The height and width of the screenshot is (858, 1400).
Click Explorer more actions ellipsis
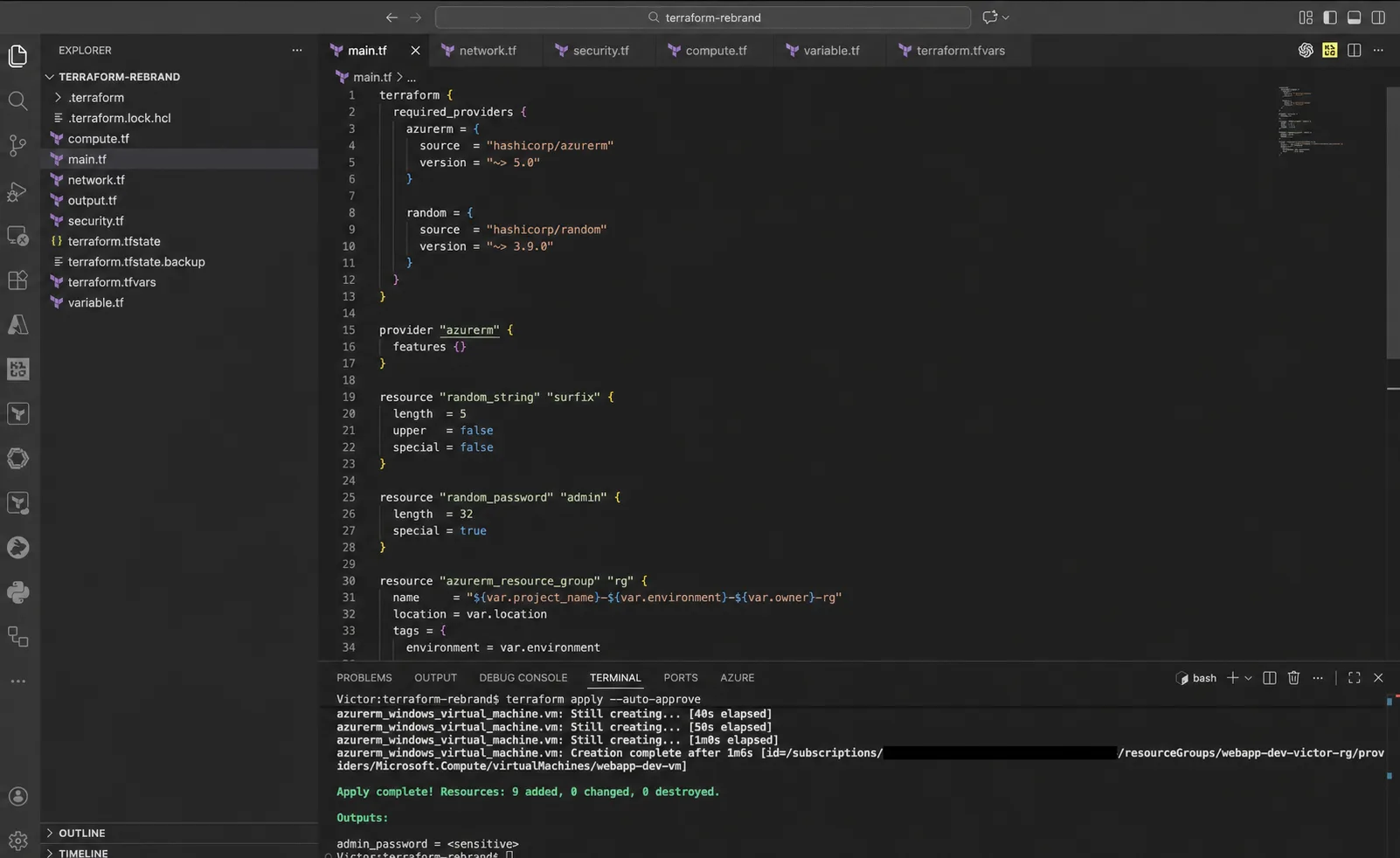[x=297, y=51]
